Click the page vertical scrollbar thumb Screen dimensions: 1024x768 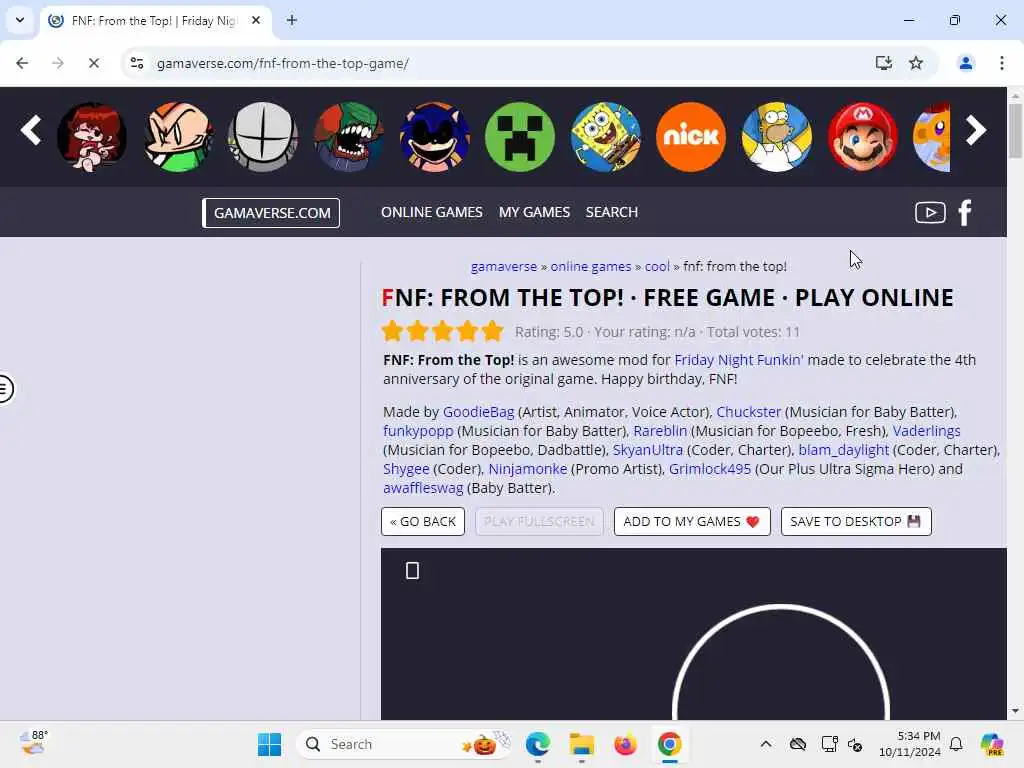[x=1016, y=131]
